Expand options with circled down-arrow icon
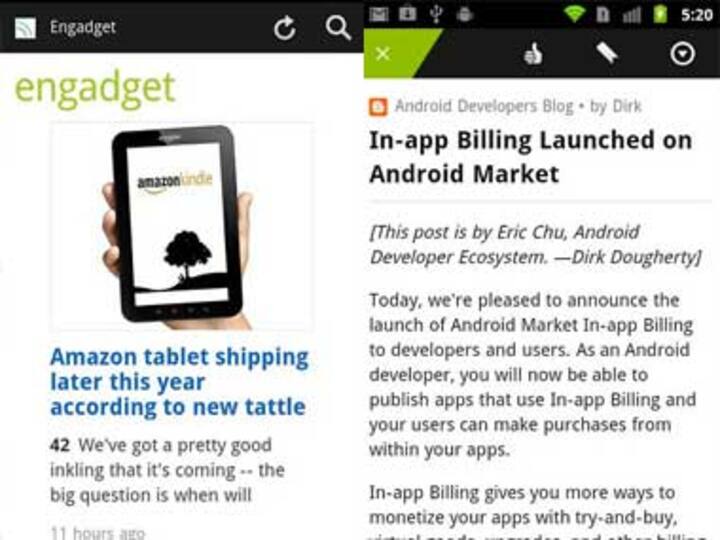Image resolution: width=720 pixels, height=540 pixels. [682, 54]
